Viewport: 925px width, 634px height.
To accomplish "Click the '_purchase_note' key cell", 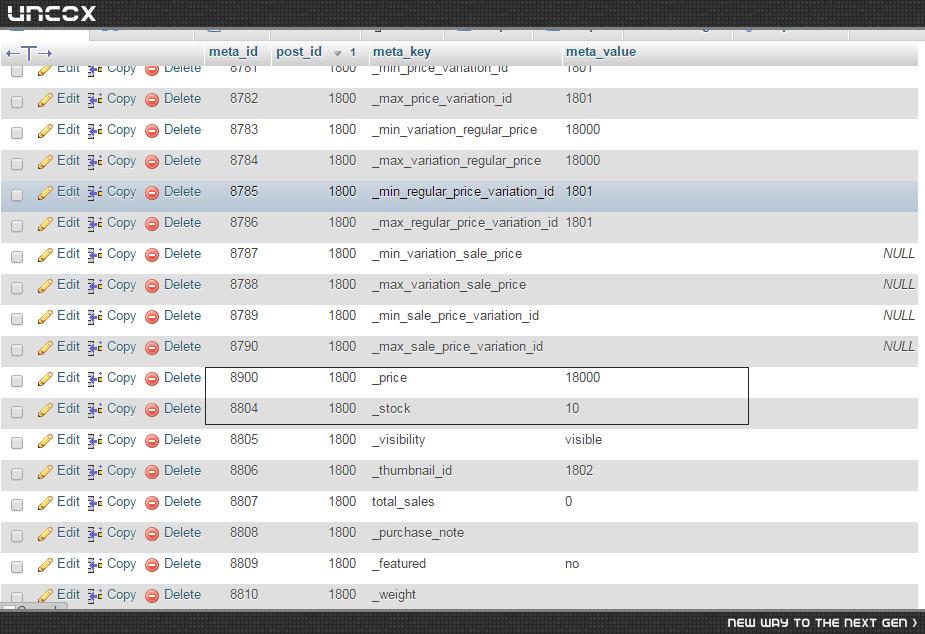I will 418,533.
